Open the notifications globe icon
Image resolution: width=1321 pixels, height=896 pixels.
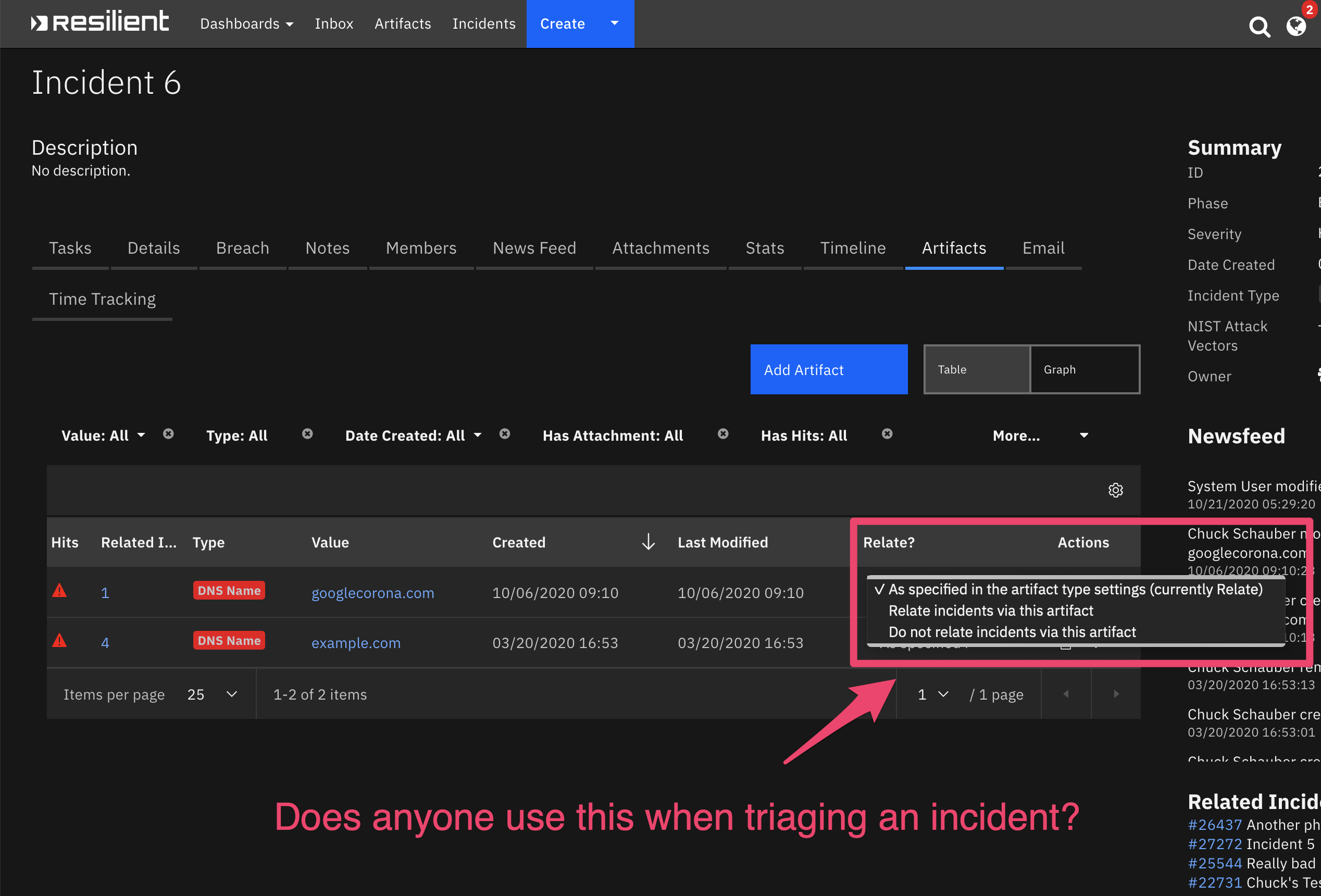[1296, 26]
